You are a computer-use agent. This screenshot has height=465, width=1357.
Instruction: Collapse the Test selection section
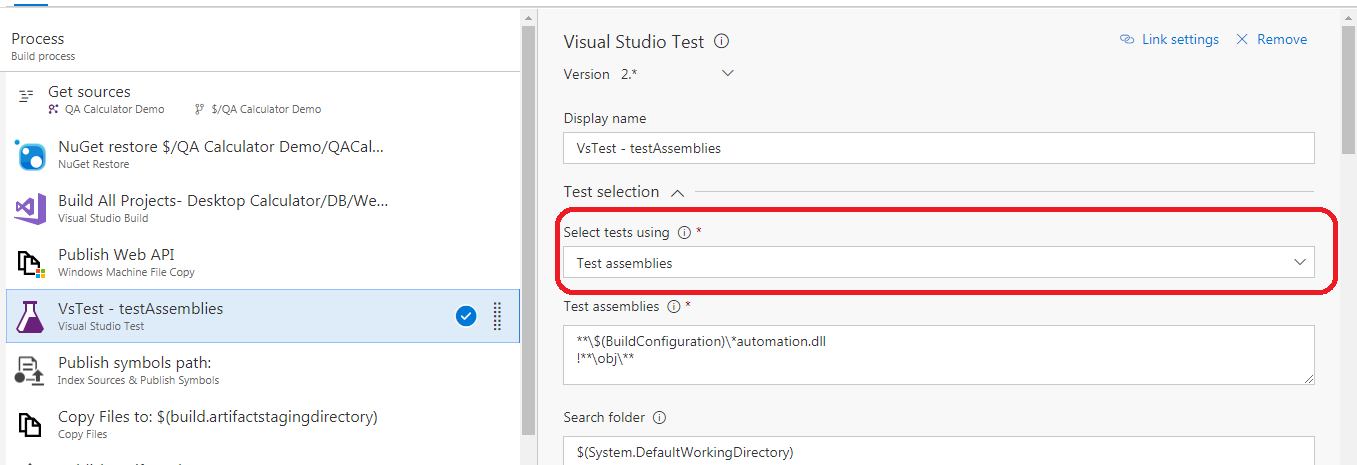click(677, 192)
